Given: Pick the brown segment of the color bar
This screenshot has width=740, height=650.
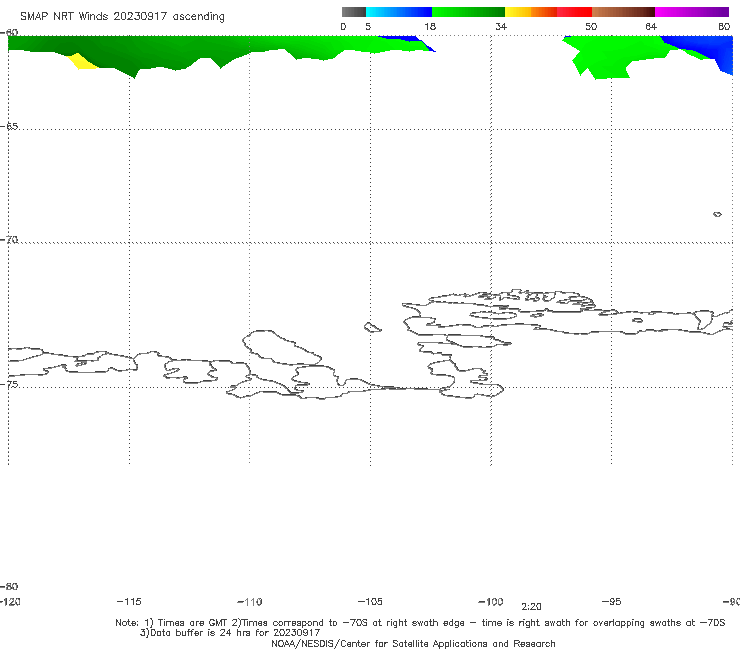Looking at the screenshot, I should coord(623,12).
